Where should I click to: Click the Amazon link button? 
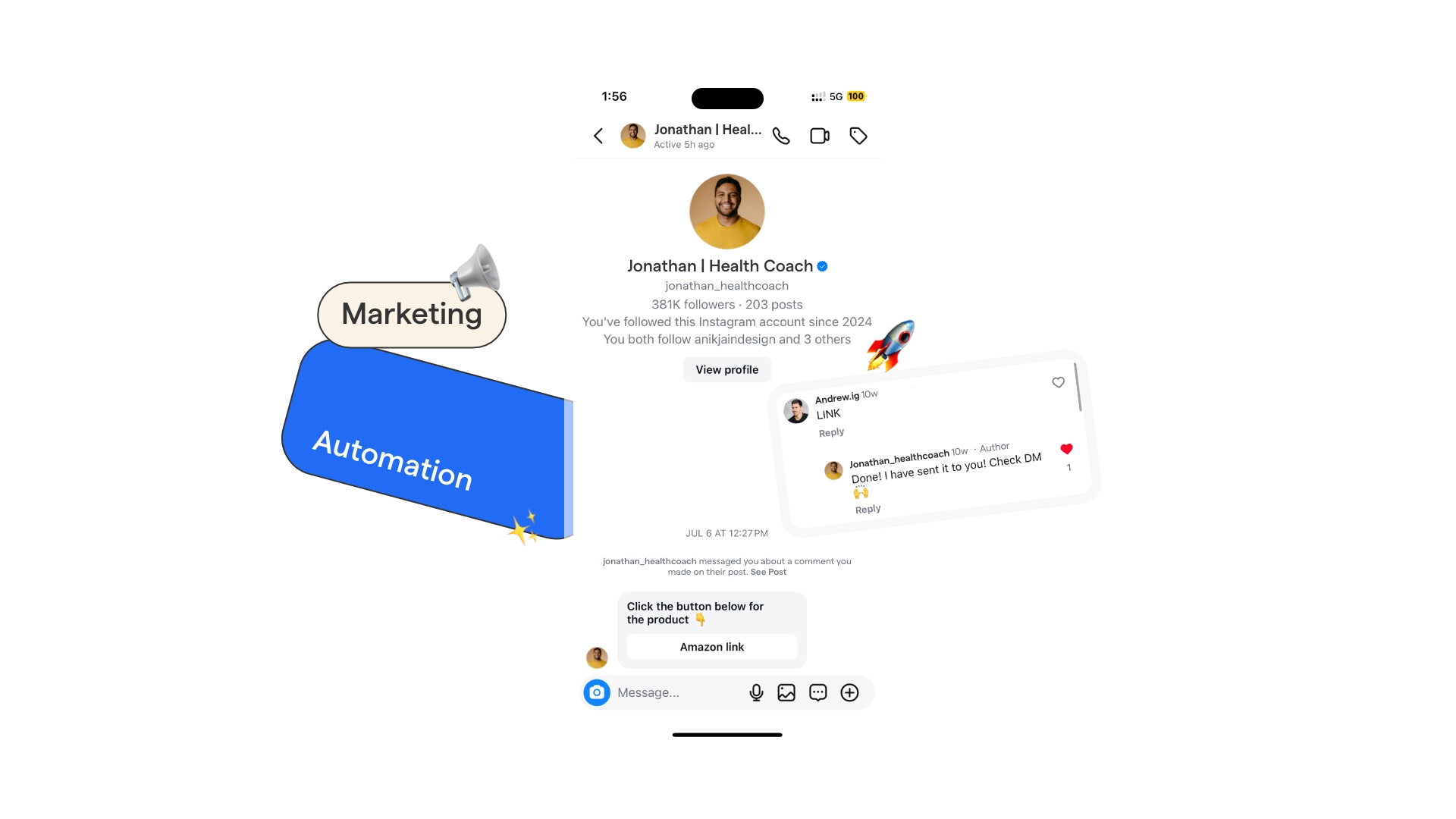pyautogui.click(x=711, y=646)
